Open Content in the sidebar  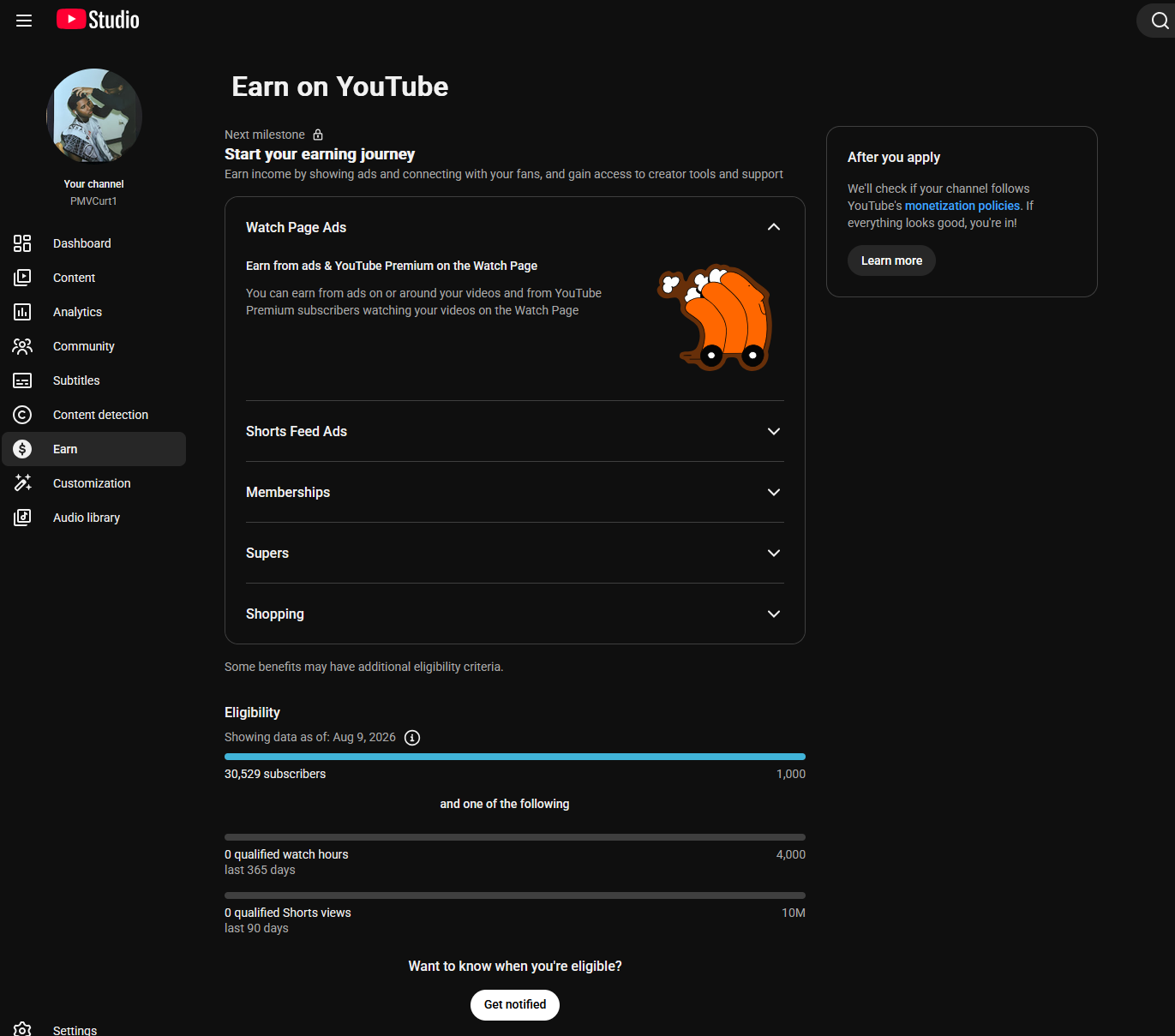point(94,278)
